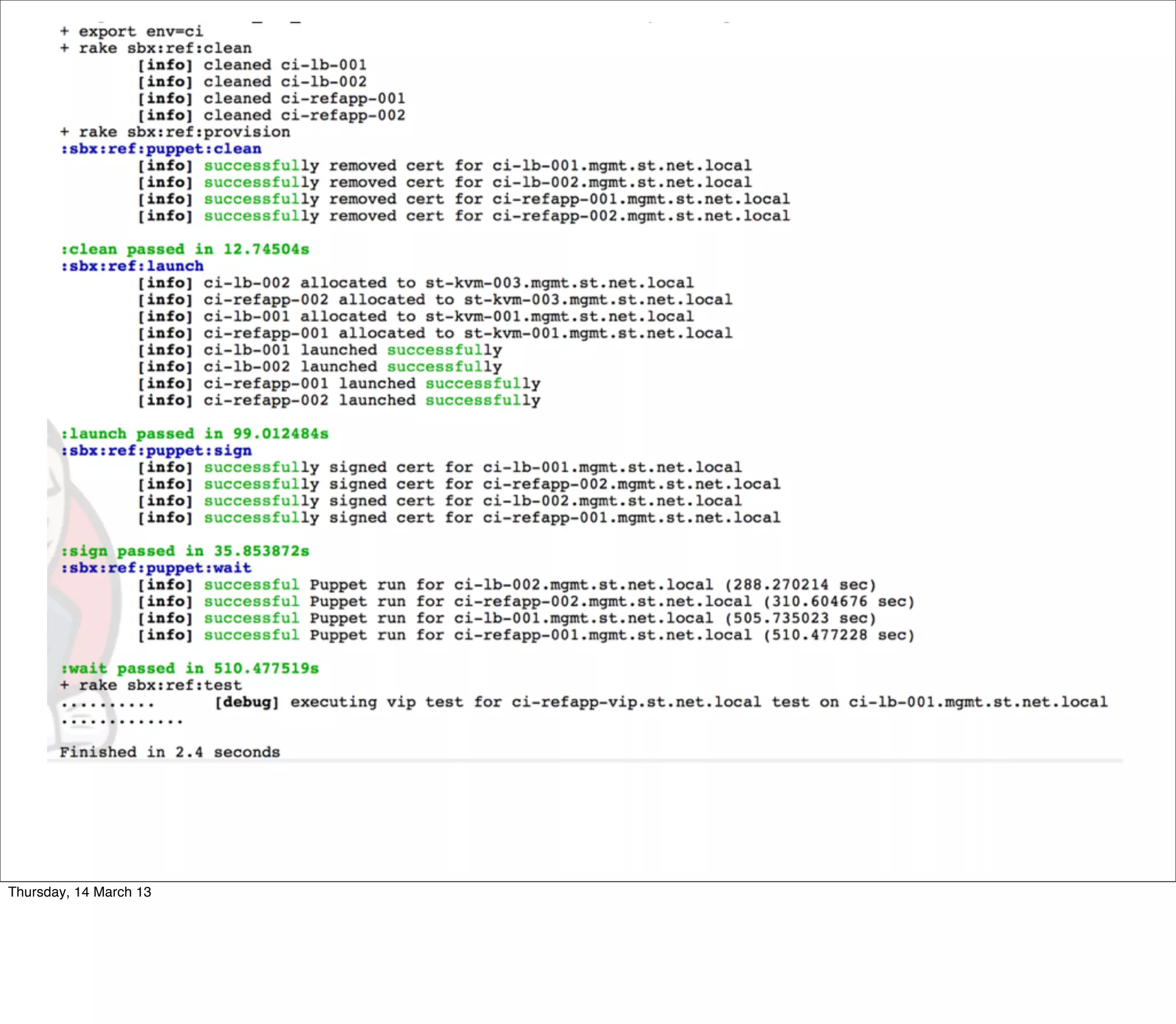Click the '[debug] executing vip test' line
The height and width of the screenshot is (1024, 1176).
pyautogui.click(x=660, y=702)
